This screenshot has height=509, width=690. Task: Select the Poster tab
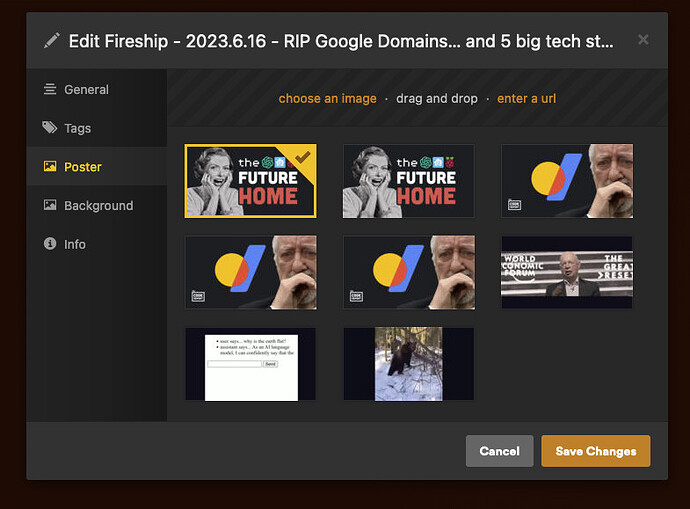[x=96, y=167]
